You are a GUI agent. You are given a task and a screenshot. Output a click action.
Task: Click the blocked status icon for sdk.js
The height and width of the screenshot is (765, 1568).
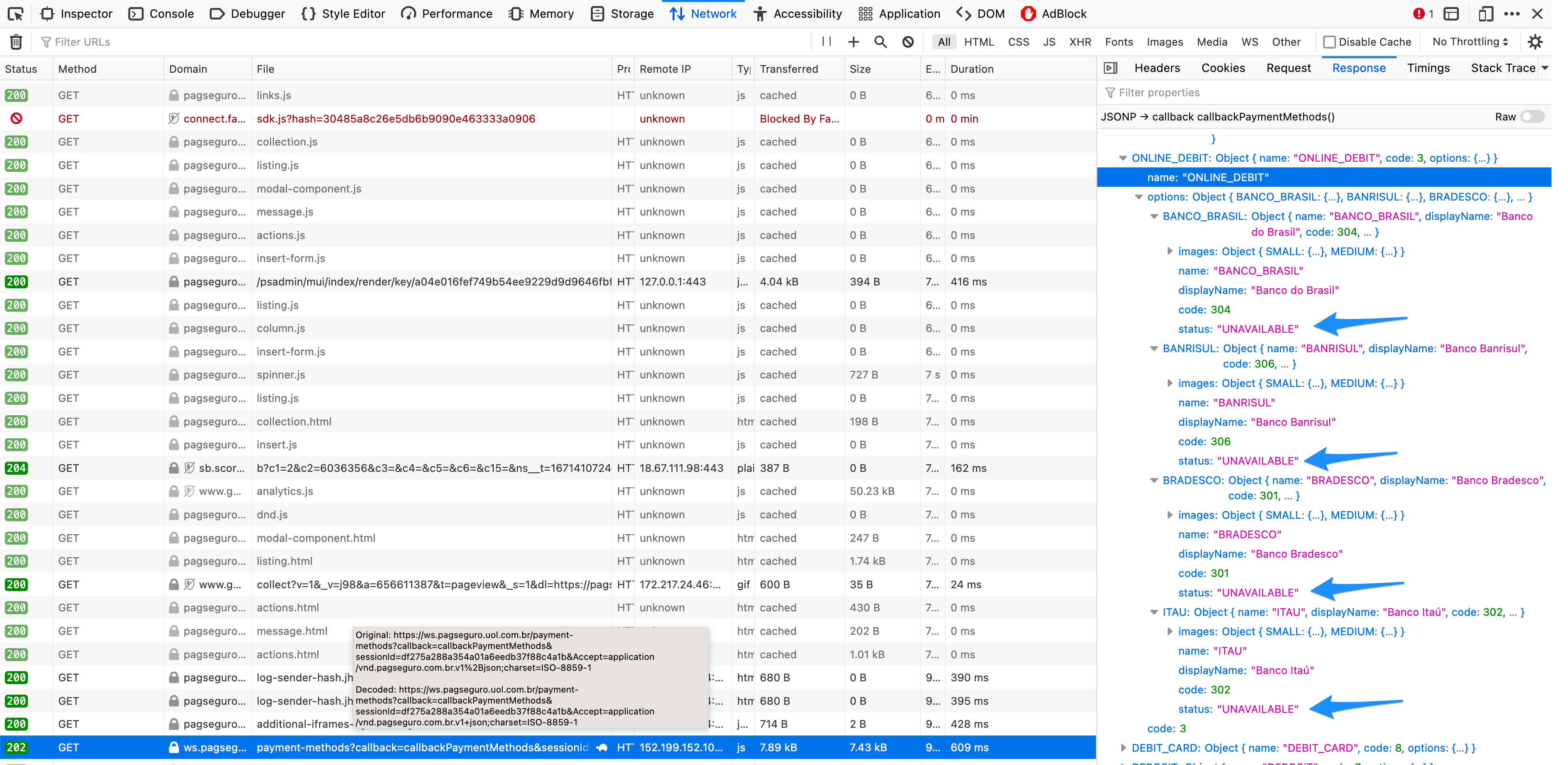(17, 118)
